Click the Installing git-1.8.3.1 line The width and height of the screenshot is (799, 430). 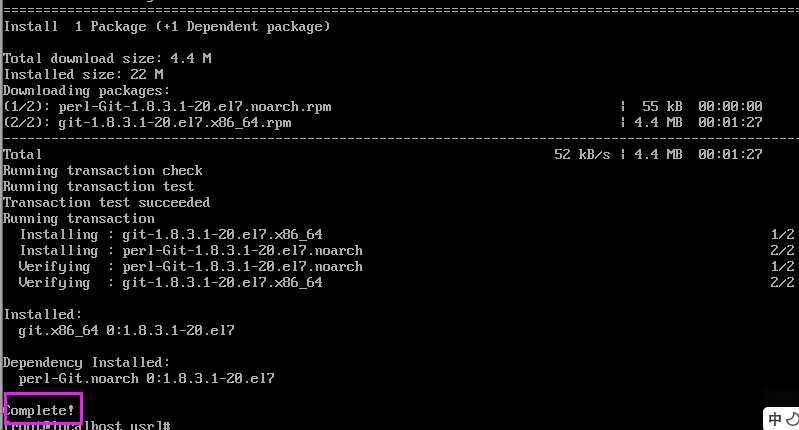point(171,234)
